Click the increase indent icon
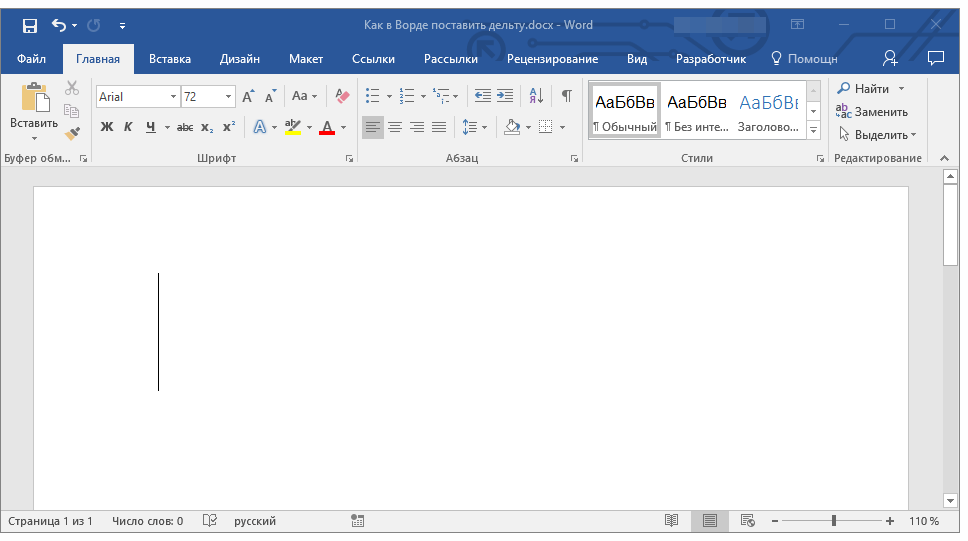 tap(505, 96)
